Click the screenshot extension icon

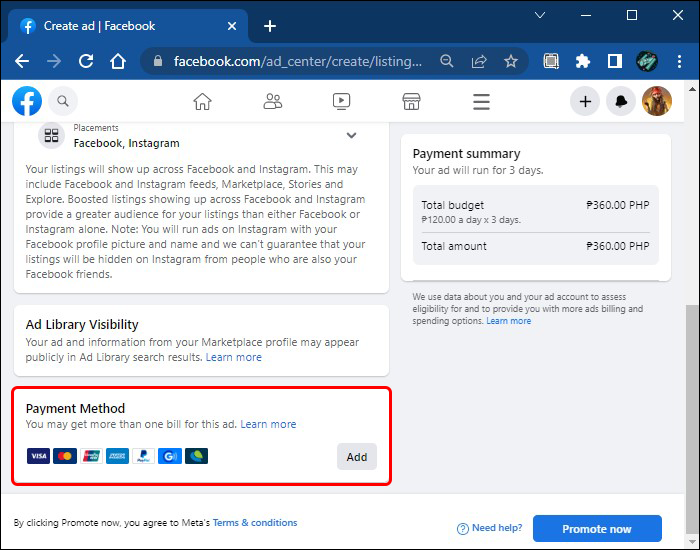(x=551, y=61)
